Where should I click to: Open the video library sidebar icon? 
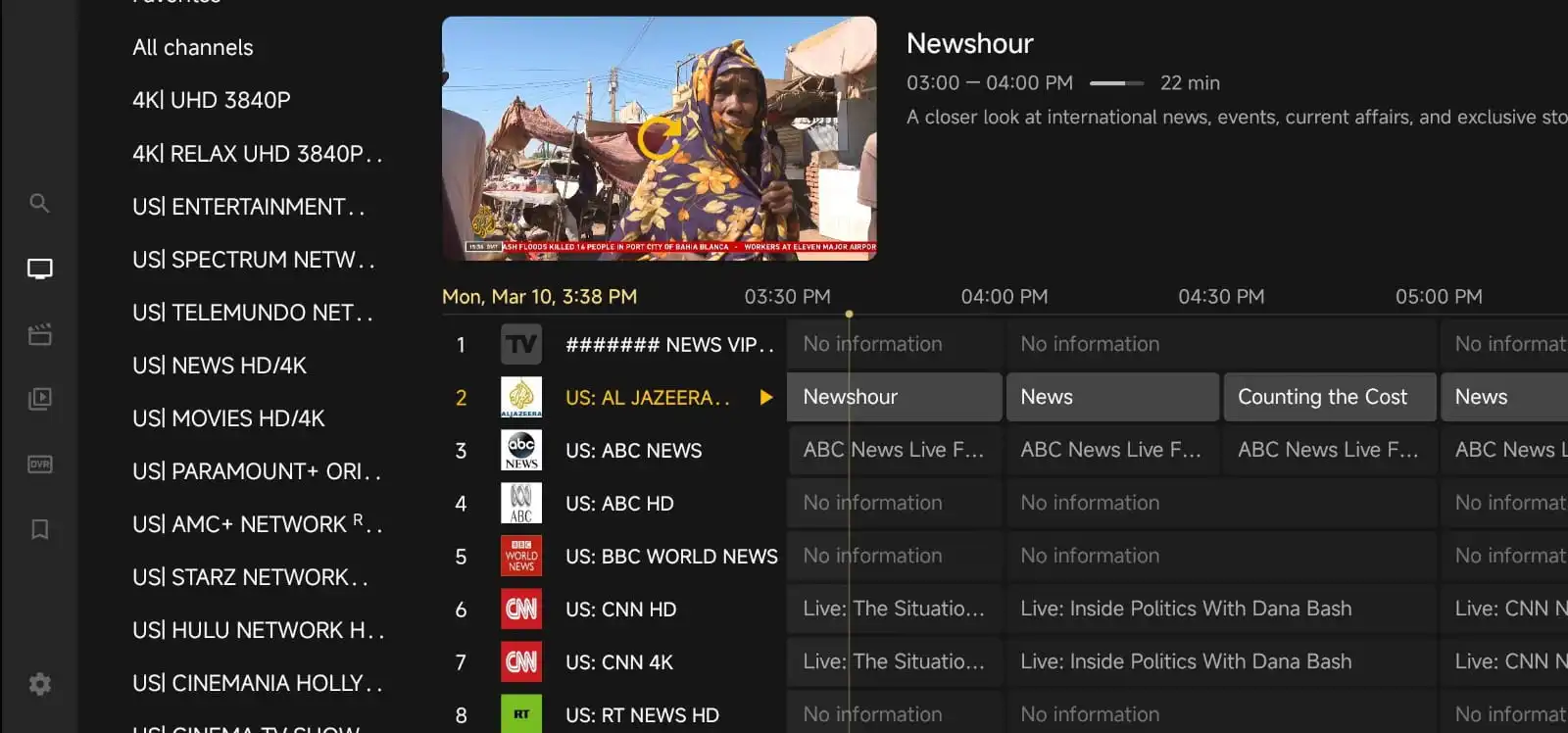[x=39, y=399]
